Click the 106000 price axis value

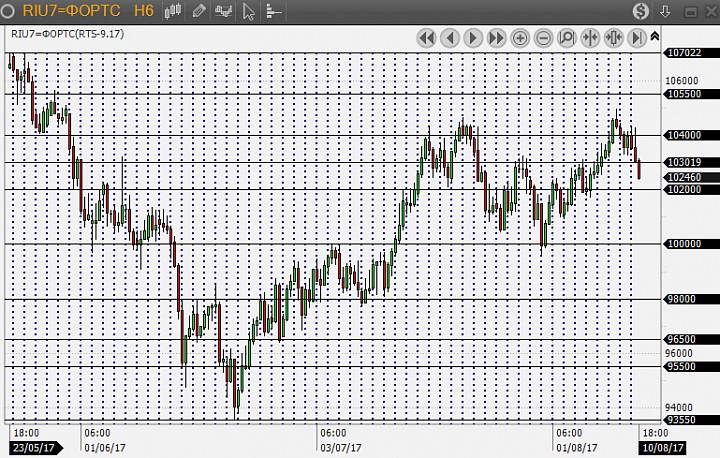pyautogui.click(x=681, y=80)
